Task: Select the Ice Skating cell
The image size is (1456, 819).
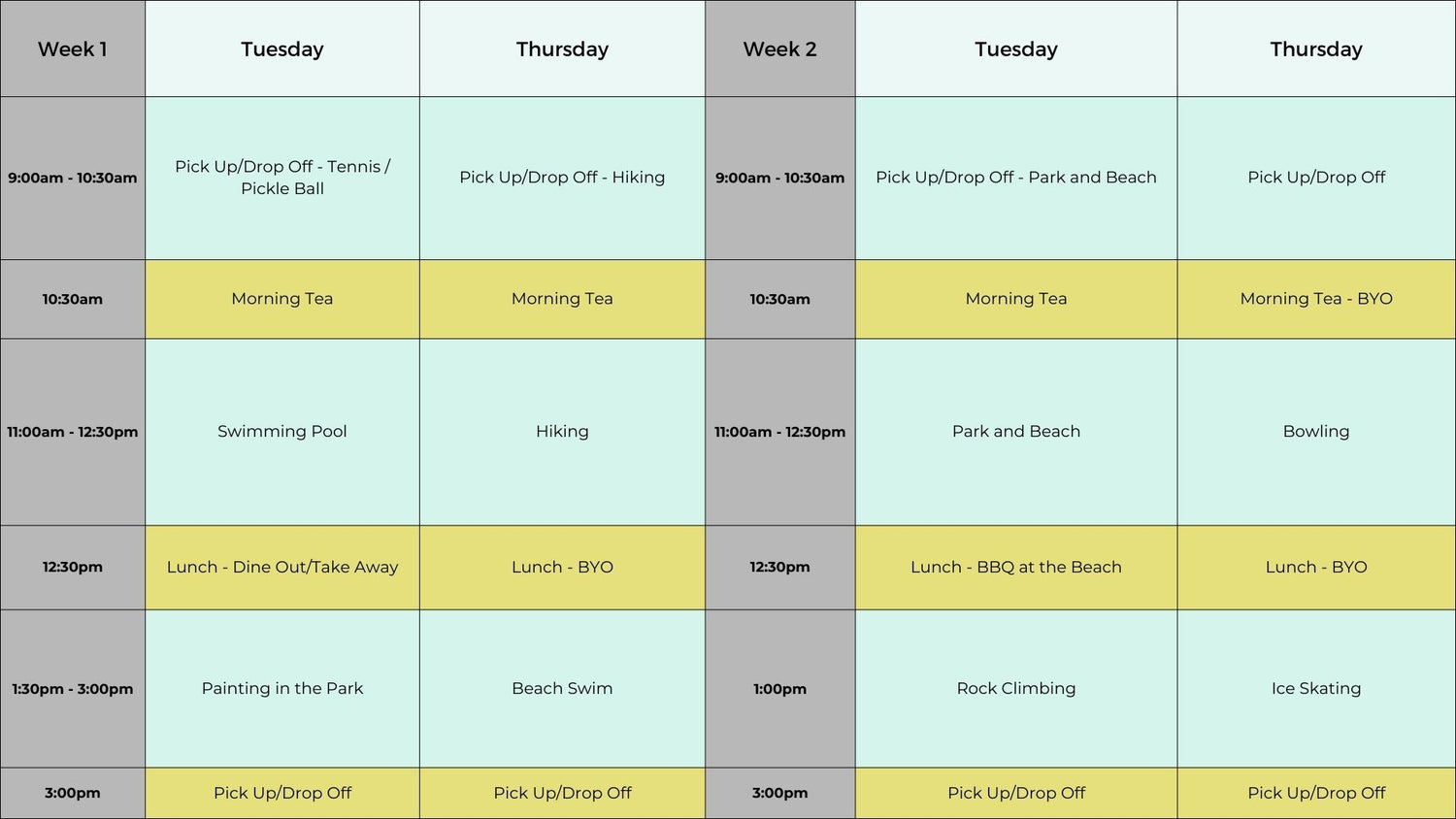Action: point(1315,689)
